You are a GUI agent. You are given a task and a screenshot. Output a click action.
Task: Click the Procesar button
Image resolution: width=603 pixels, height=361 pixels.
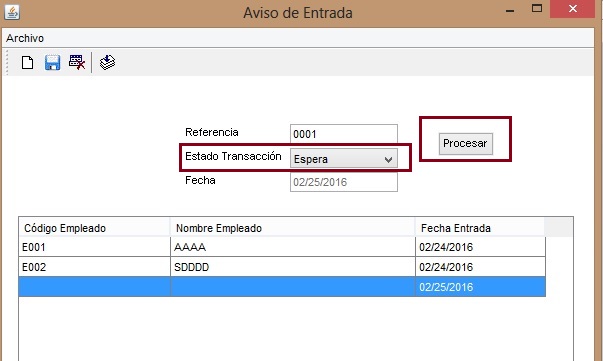click(x=466, y=144)
